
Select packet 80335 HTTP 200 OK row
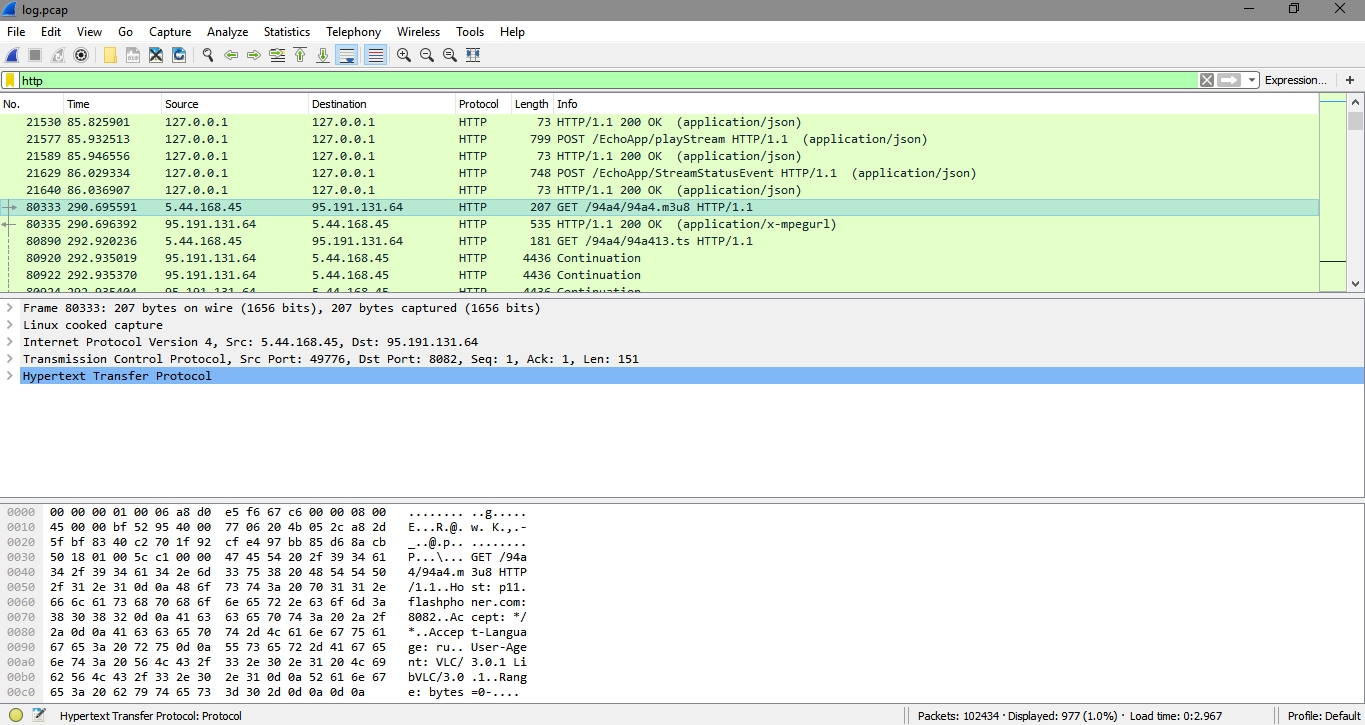pos(600,224)
